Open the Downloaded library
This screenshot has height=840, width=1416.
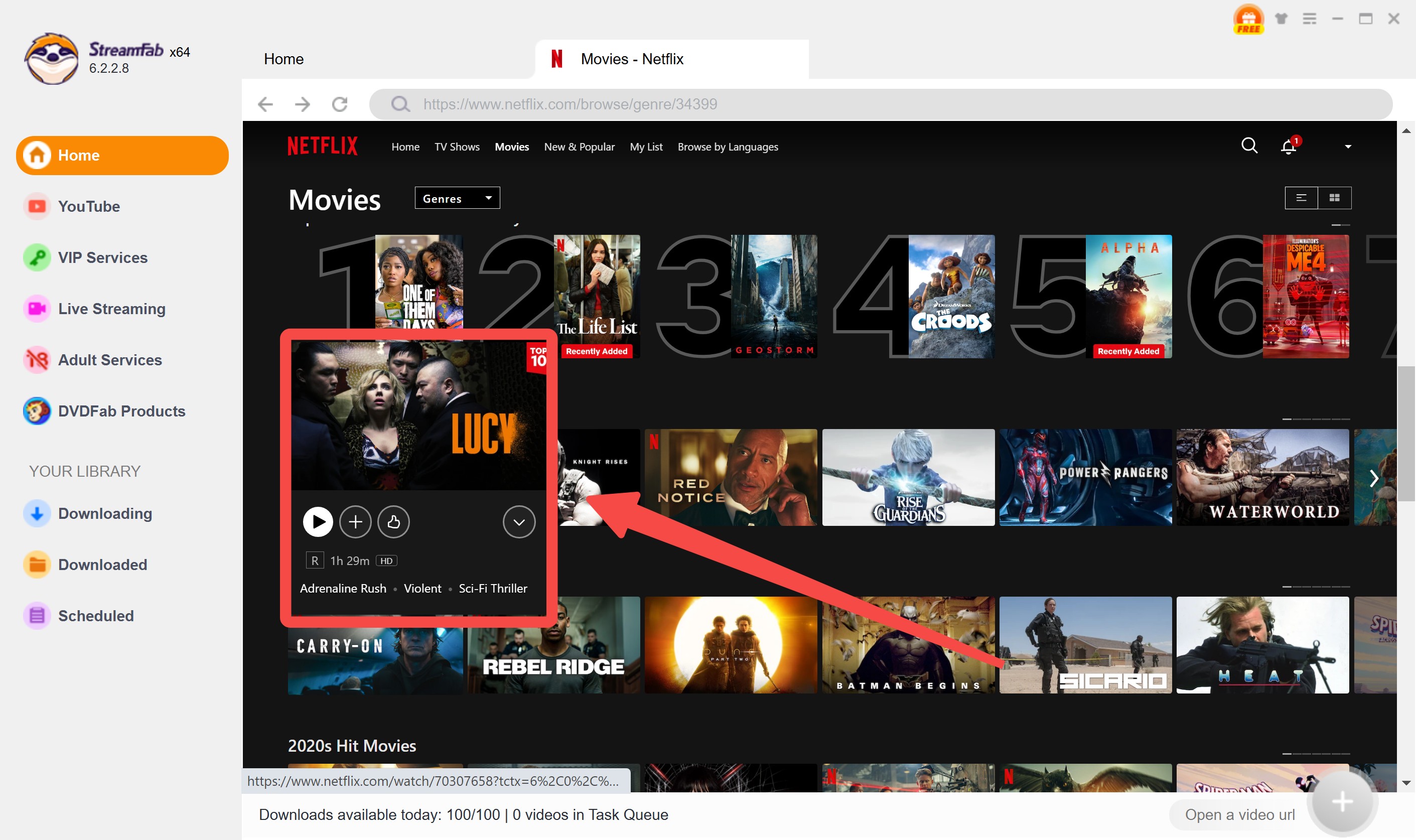85,565
